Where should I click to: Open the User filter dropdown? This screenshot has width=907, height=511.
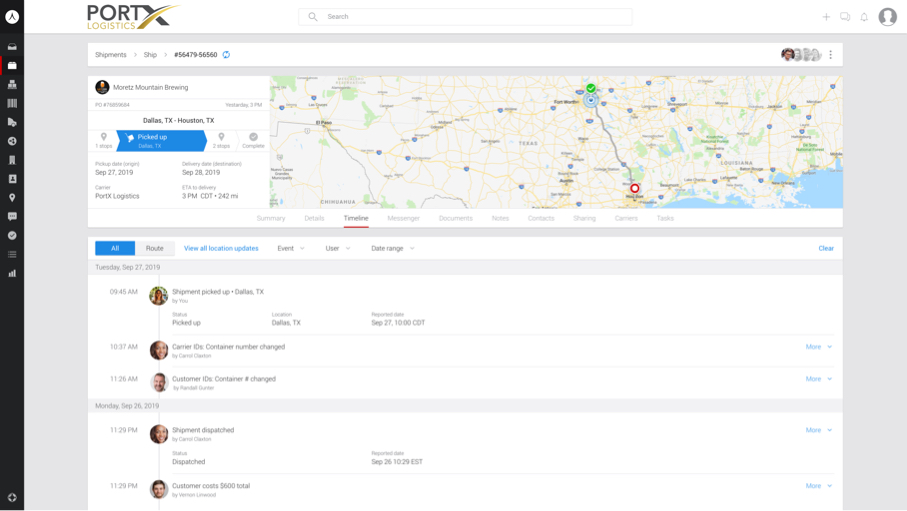338,248
